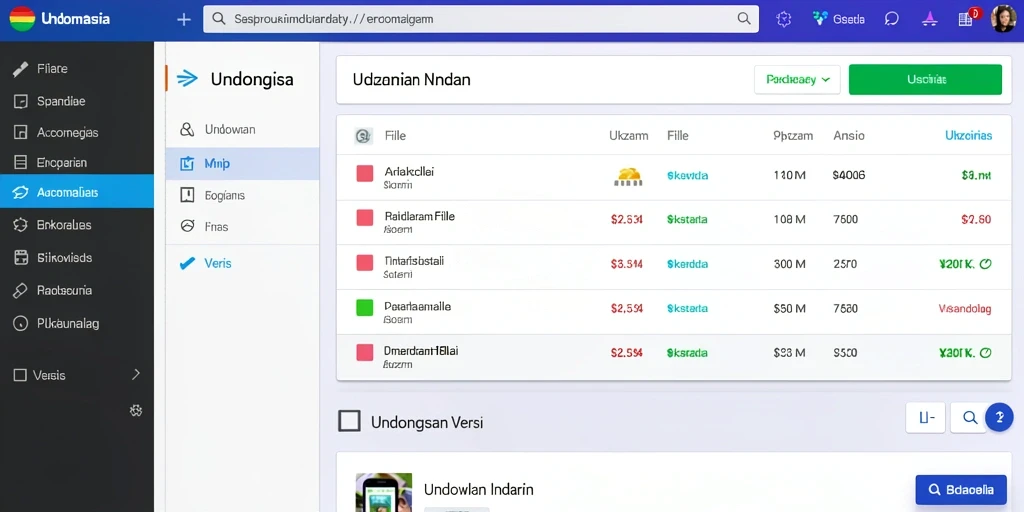The image size is (1024, 512).
Task: Select Accomegias in the dark sidebar
Action: (x=76, y=133)
